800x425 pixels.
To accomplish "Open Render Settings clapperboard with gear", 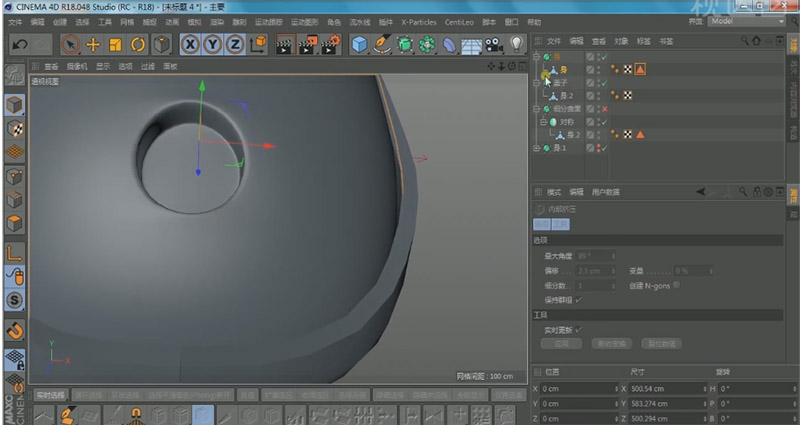I will 331,45.
